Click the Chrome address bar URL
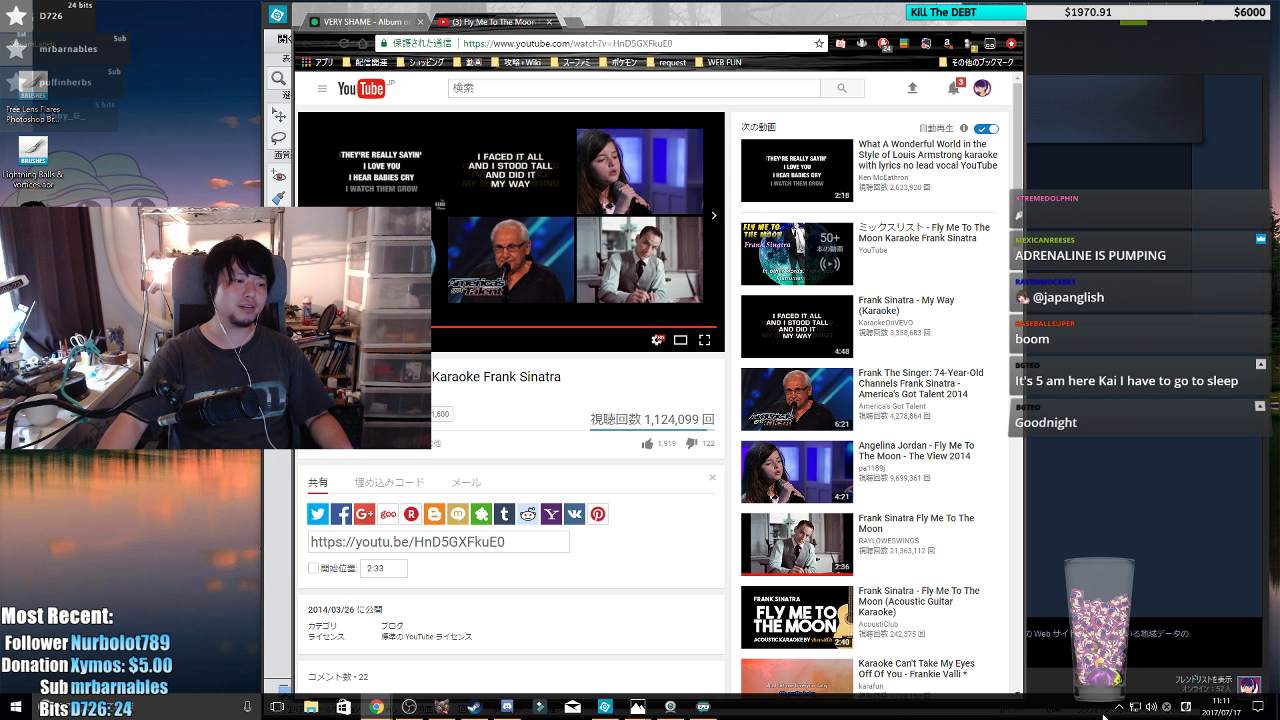Image resolution: width=1280 pixels, height=720 pixels. tap(568, 44)
